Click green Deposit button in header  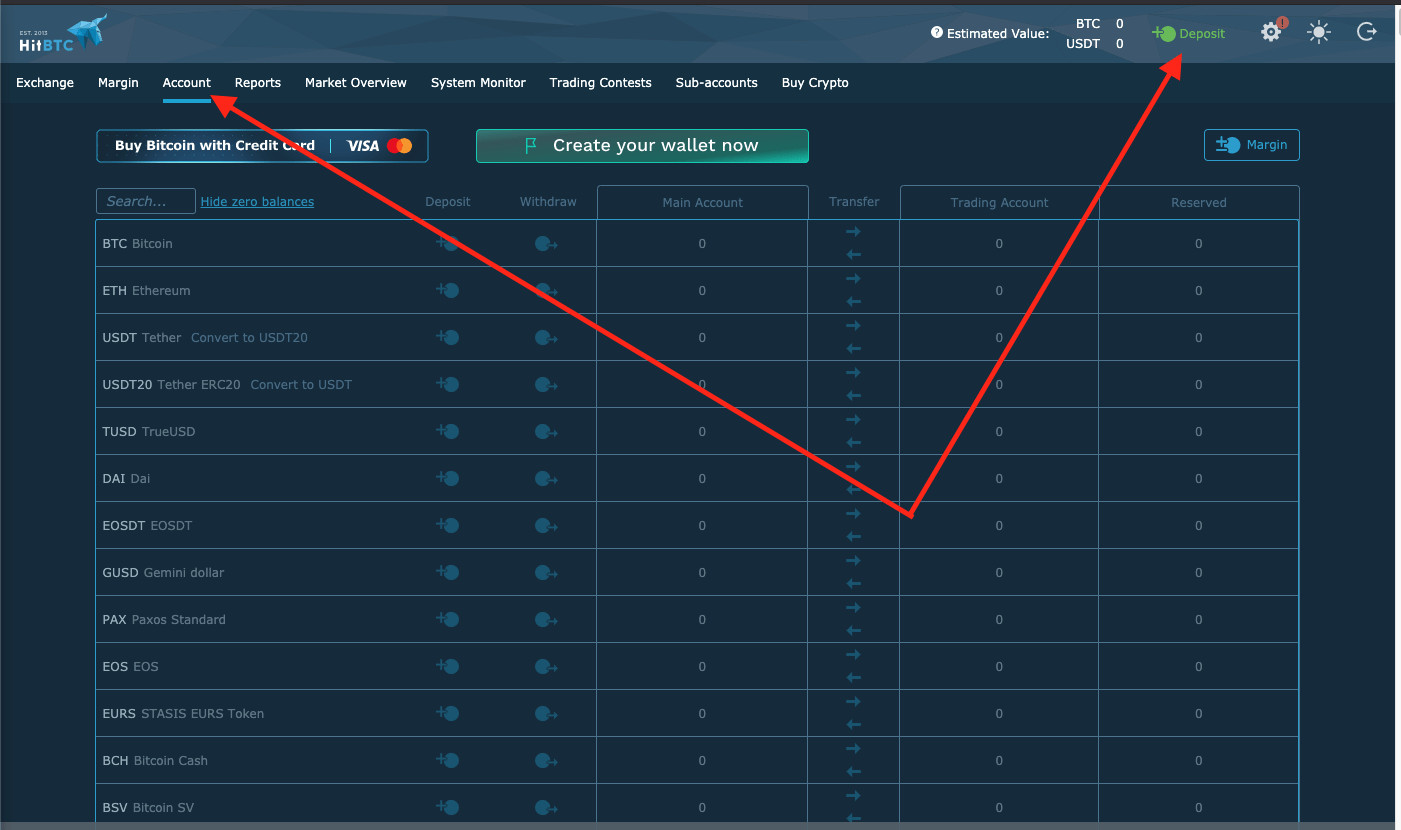[1189, 33]
